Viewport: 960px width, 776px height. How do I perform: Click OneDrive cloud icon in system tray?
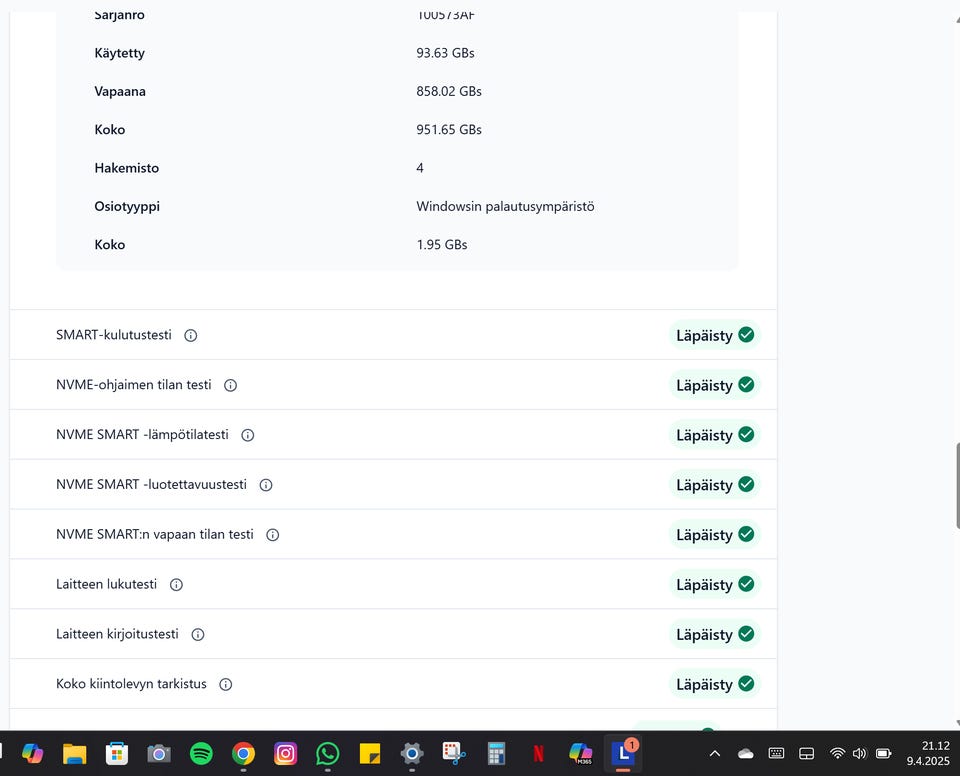[x=746, y=754]
